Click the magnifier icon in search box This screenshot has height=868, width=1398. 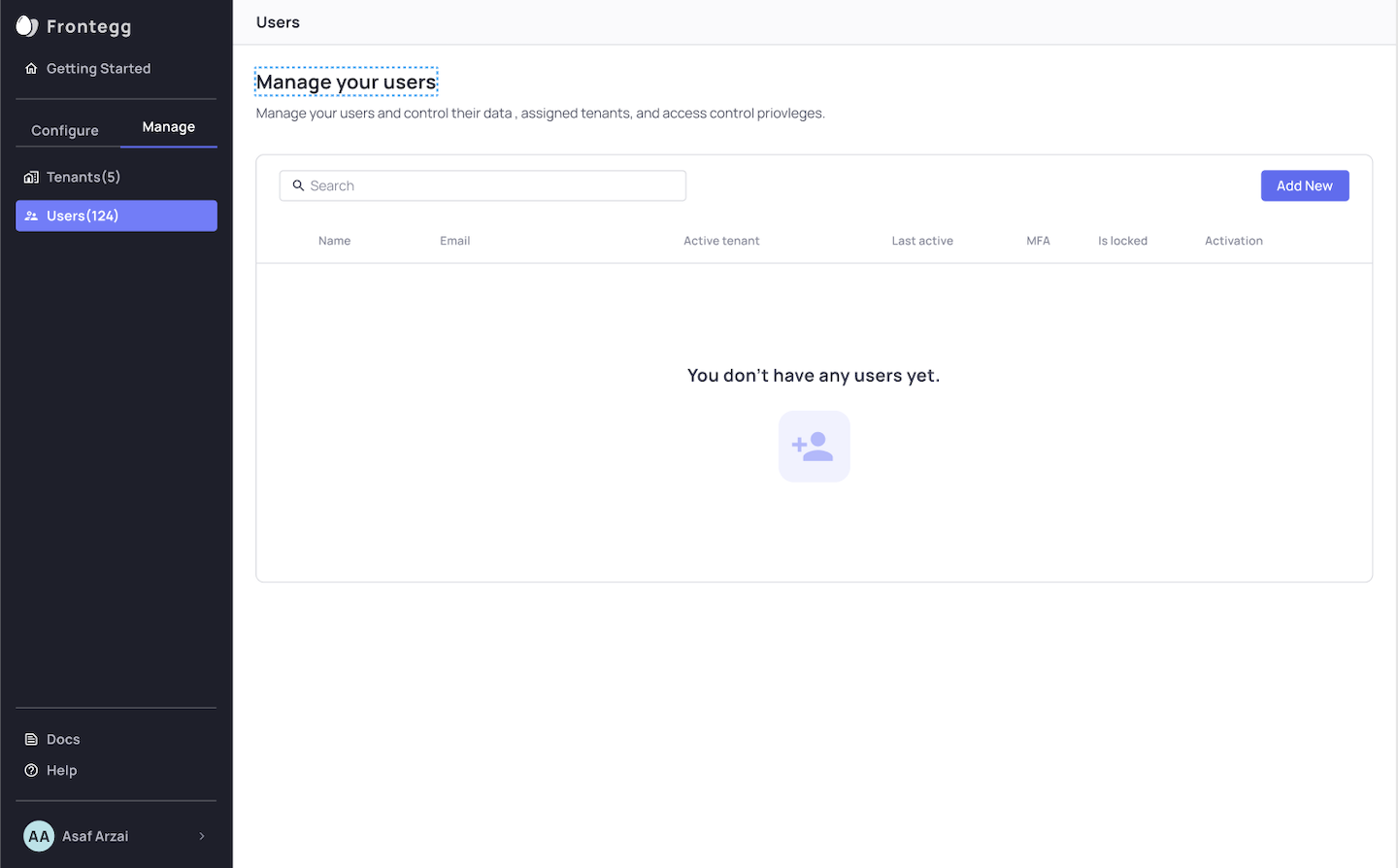point(299,185)
